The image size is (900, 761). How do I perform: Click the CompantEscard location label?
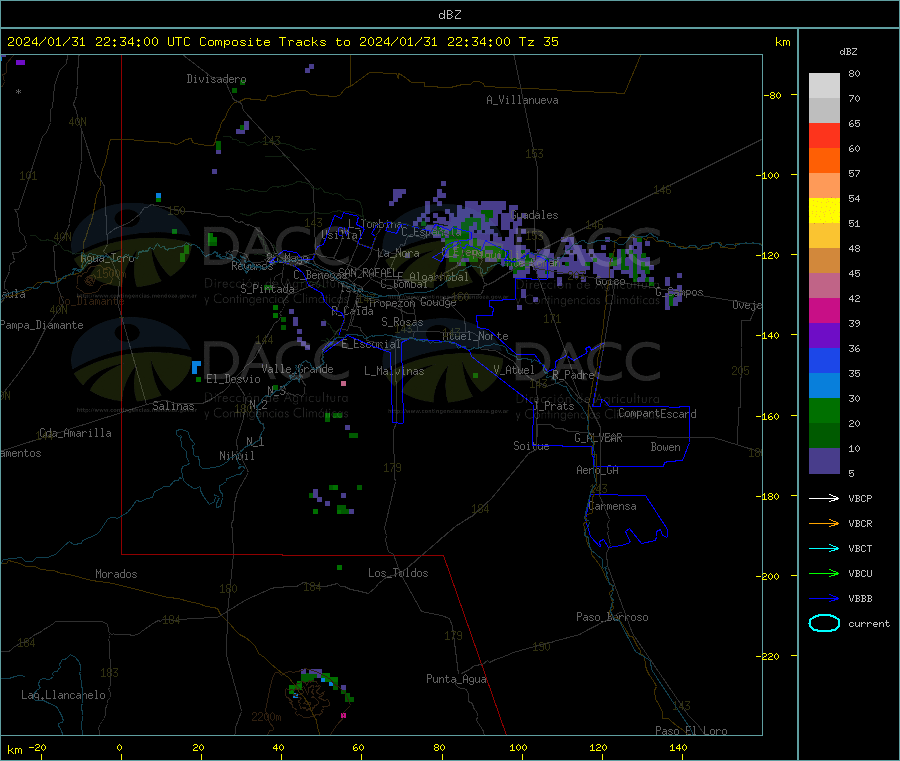coord(657,414)
